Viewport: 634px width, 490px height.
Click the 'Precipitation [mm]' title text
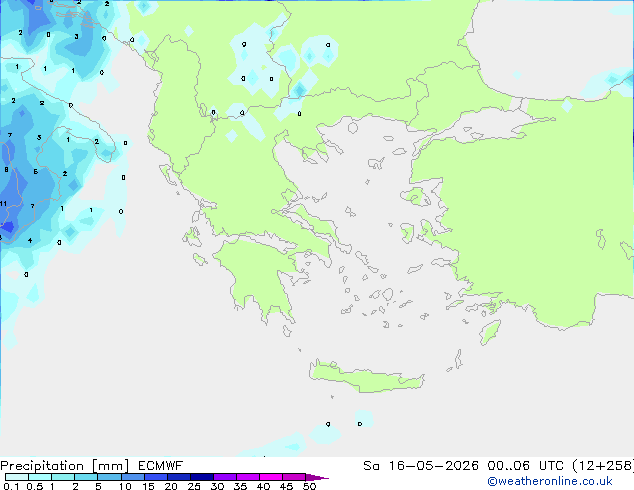64,466
